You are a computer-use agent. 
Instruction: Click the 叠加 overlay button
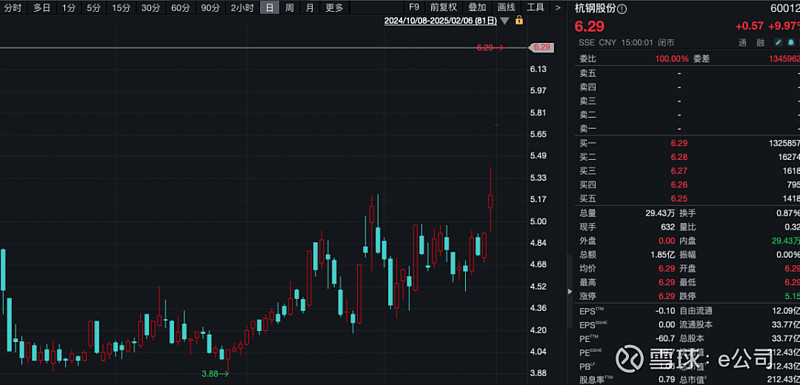click(x=478, y=8)
